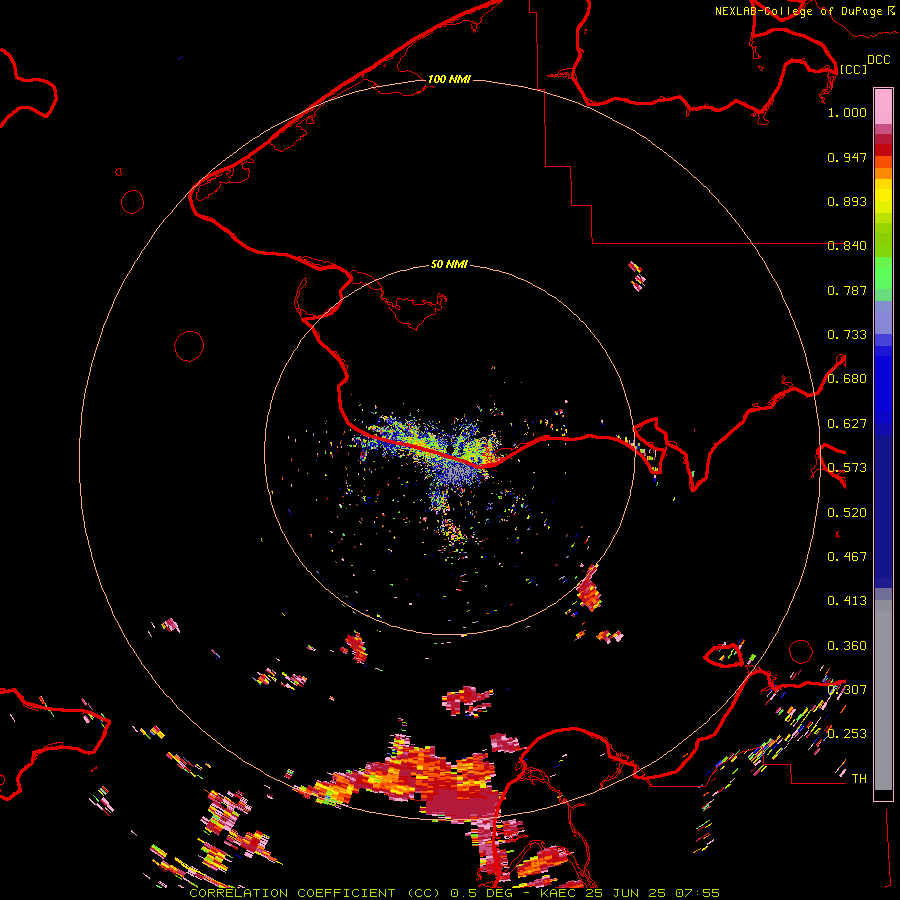Pick the light pink swatch atop color bar
This screenshot has height=900, width=900.
883,106
